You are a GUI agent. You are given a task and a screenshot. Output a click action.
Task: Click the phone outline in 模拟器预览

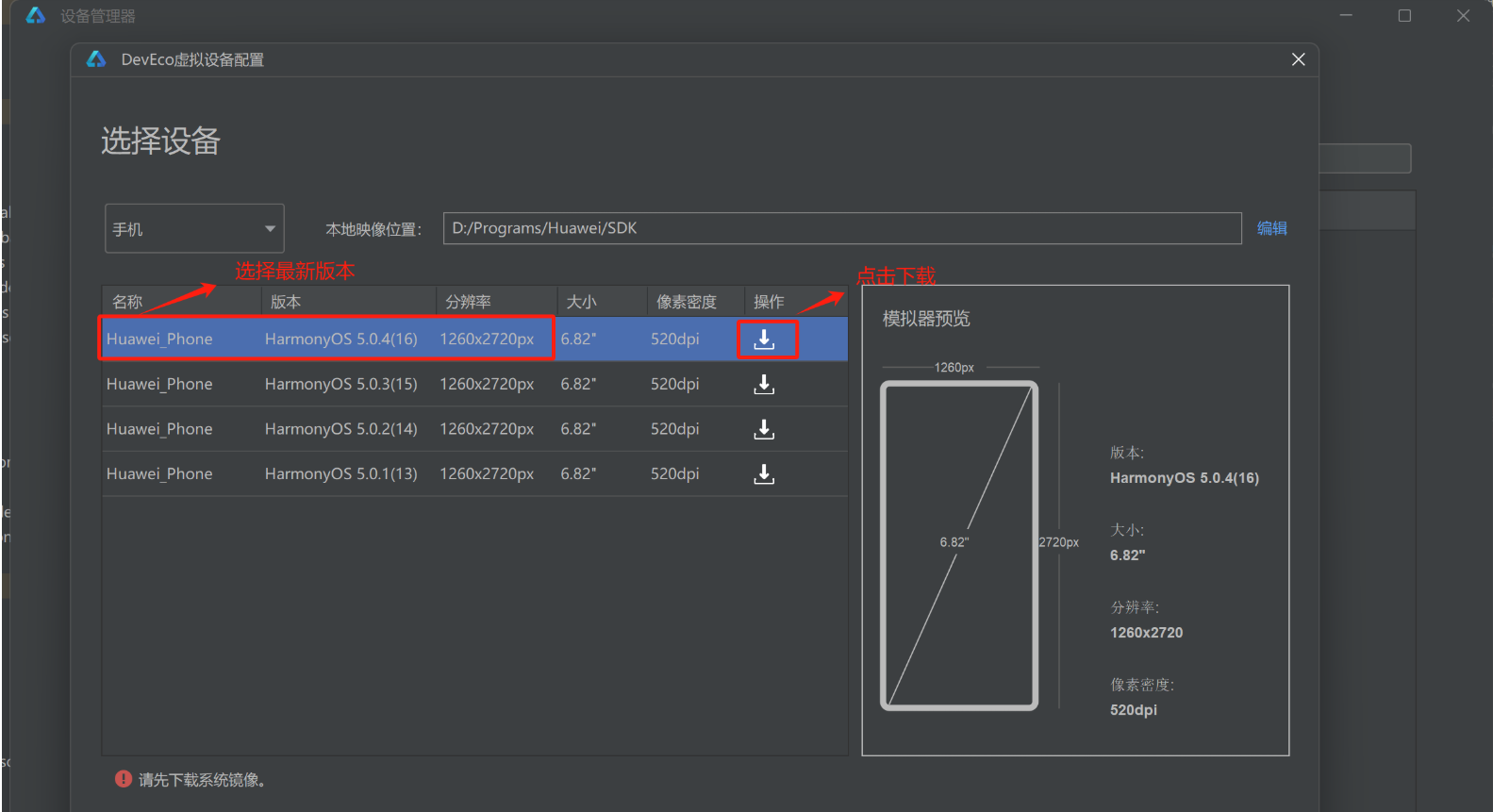(959, 545)
